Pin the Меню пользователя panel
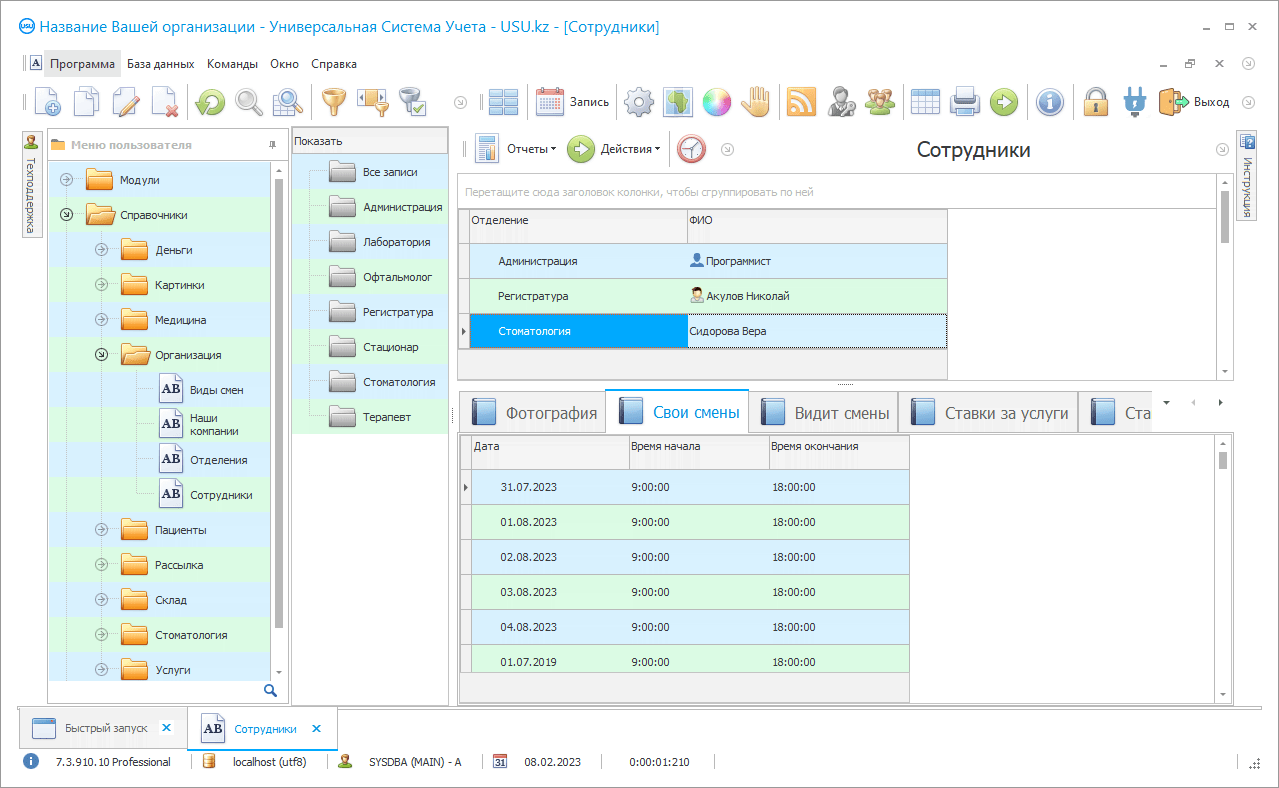1279x788 pixels. [272, 145]
